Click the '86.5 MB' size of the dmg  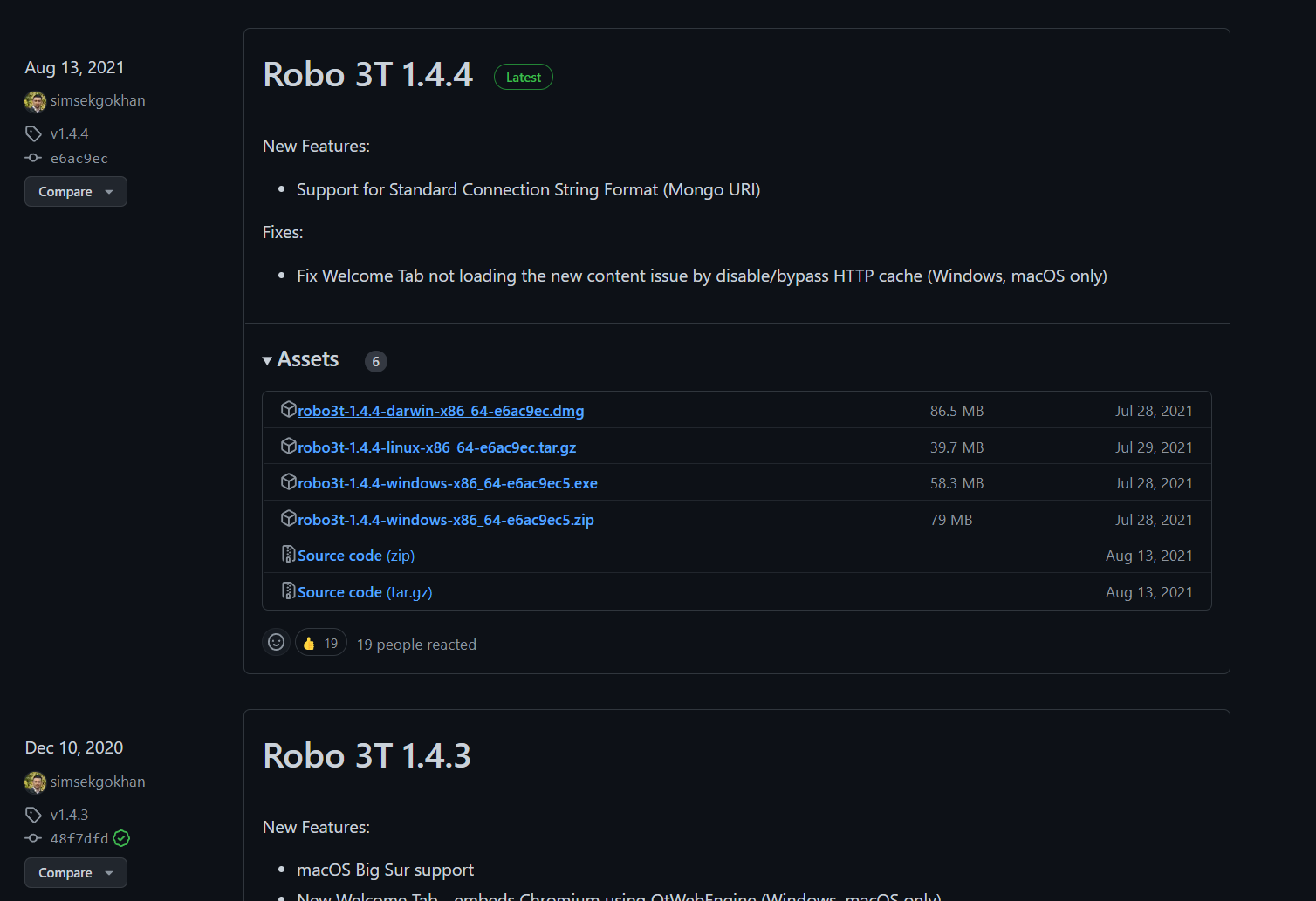pyautogui.click(x=956, y=411)
